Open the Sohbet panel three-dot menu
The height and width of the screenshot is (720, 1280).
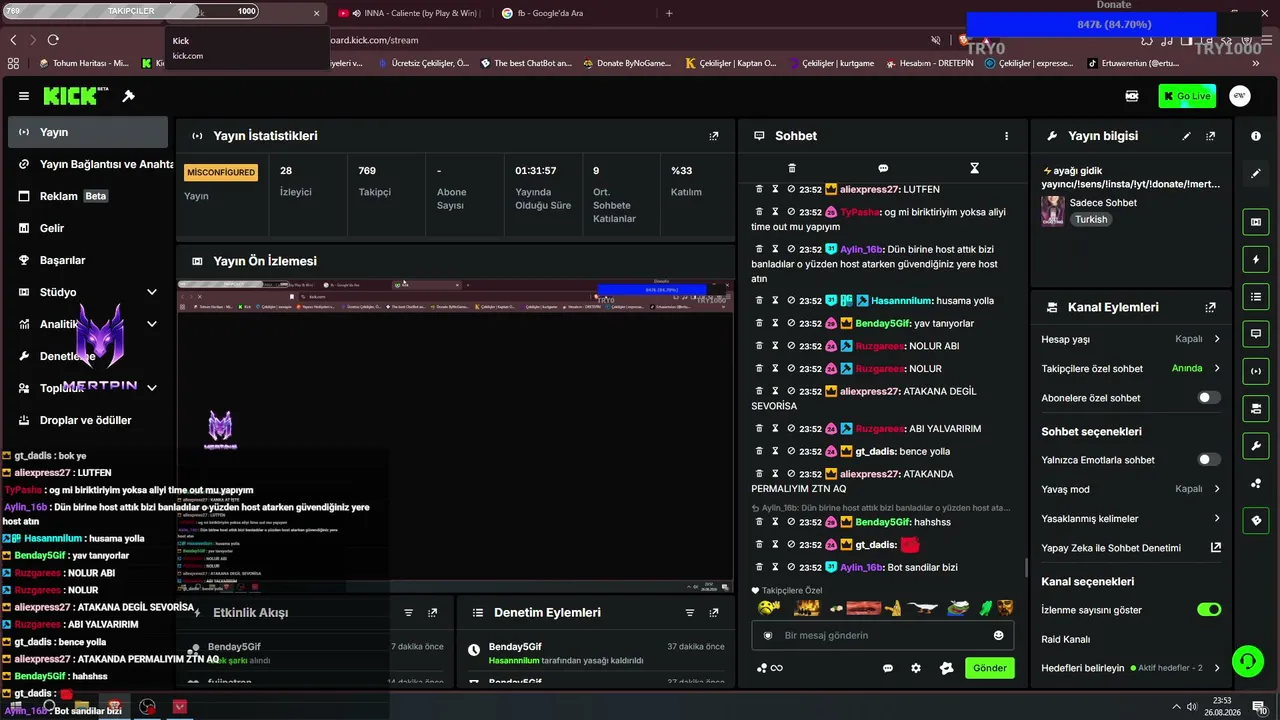point(1006,136)
